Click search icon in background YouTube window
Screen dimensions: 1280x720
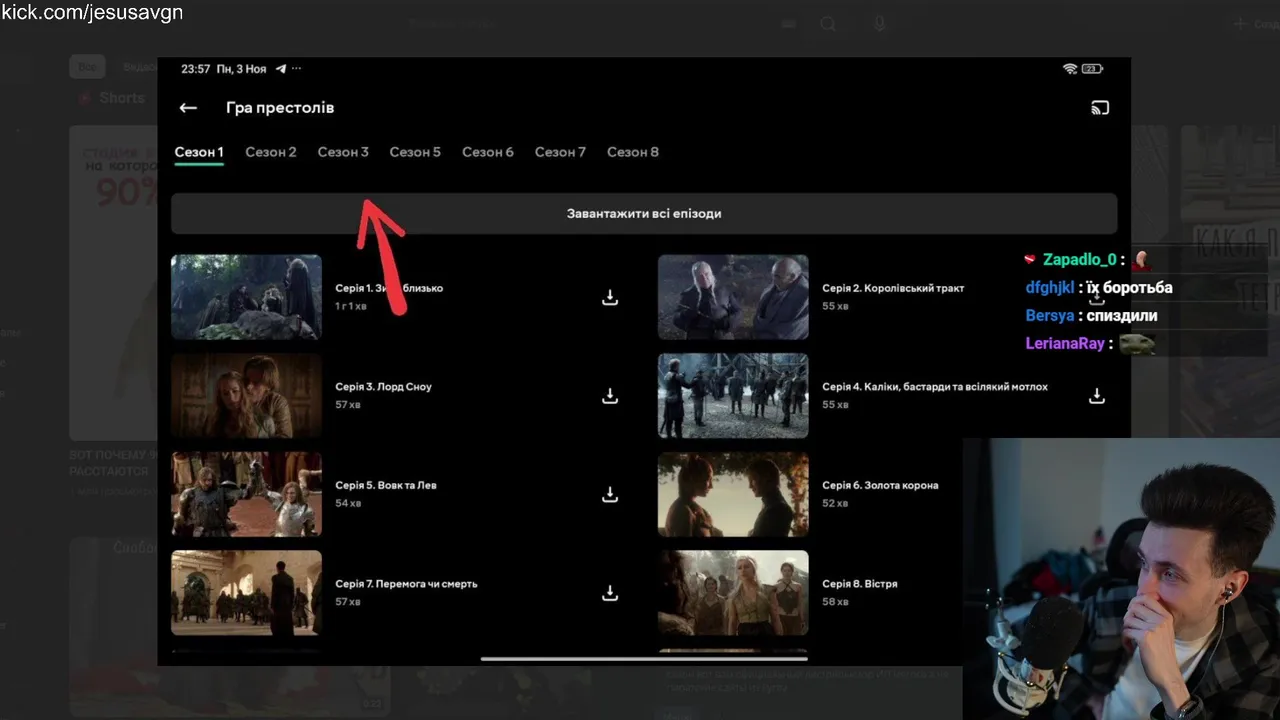pos(828,24)
